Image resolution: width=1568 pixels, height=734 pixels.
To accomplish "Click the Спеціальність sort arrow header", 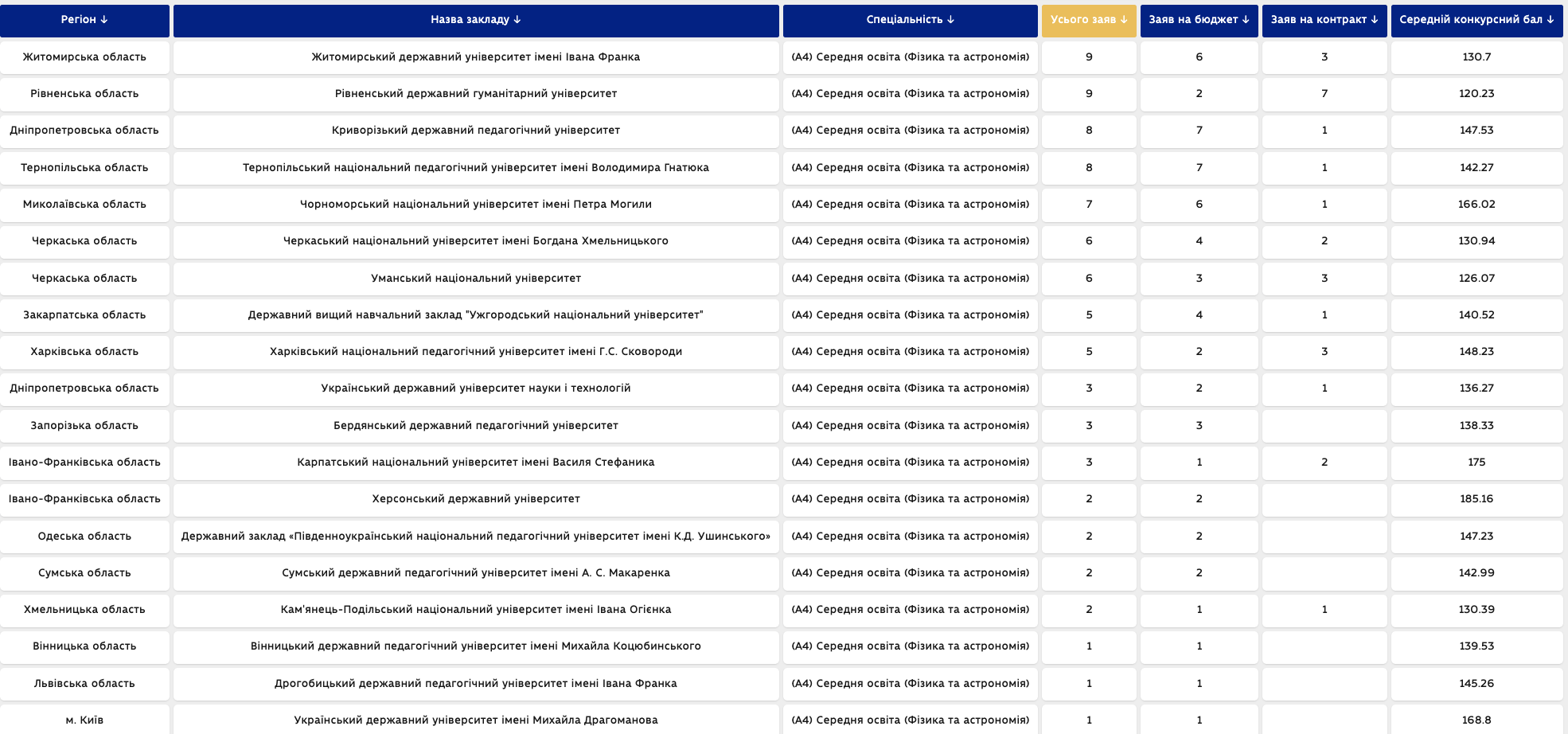I will (910, 20).
